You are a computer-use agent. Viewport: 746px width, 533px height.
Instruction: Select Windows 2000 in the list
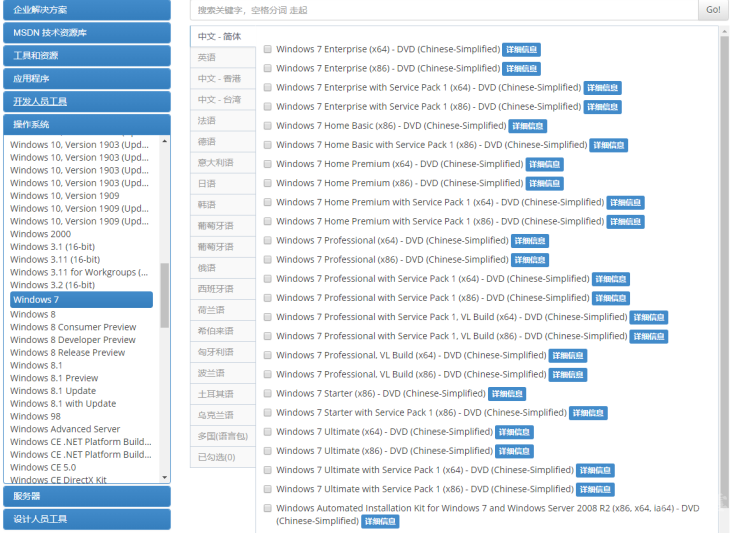[x=40, y=234]
